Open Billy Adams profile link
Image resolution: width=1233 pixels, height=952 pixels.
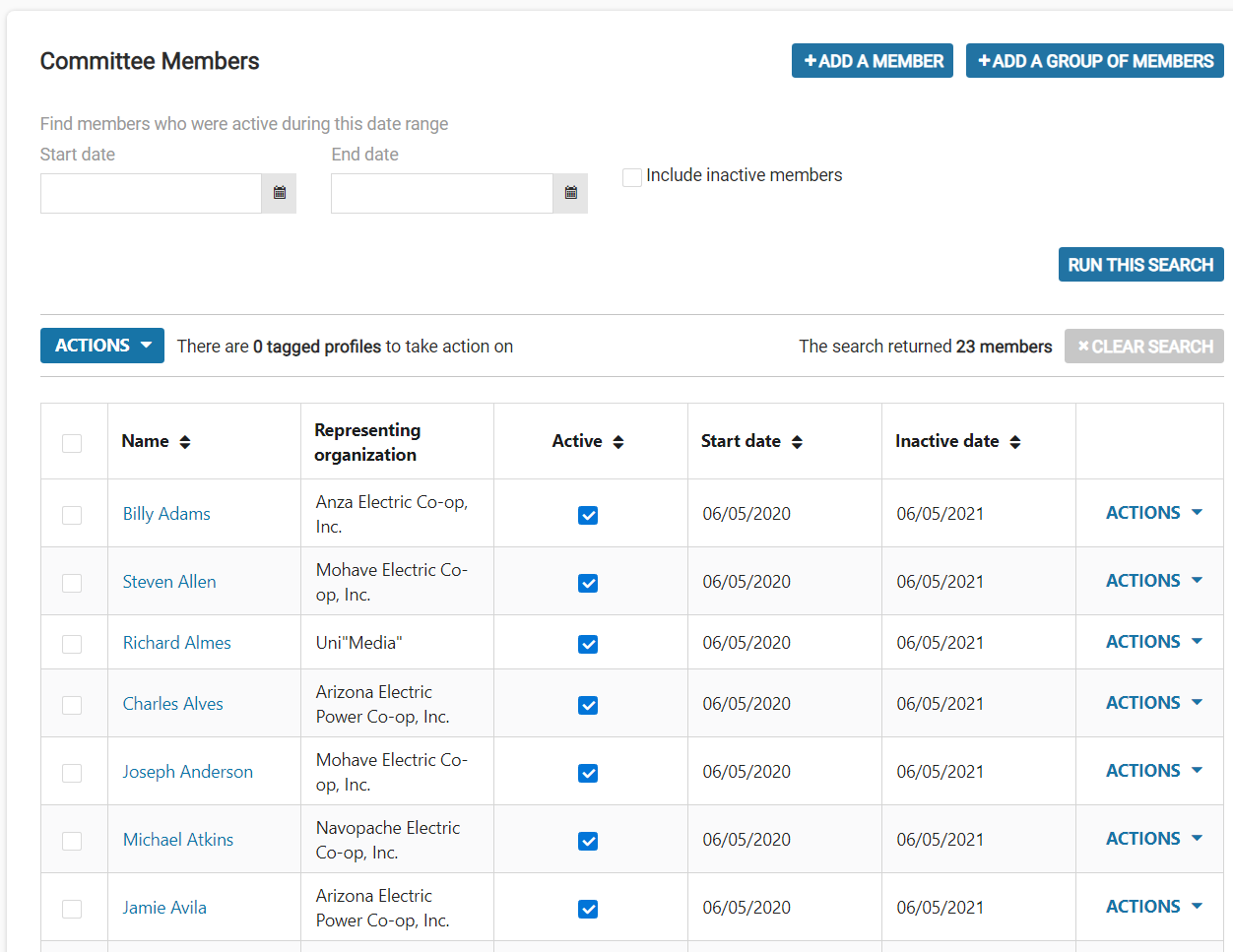[166, 514]
